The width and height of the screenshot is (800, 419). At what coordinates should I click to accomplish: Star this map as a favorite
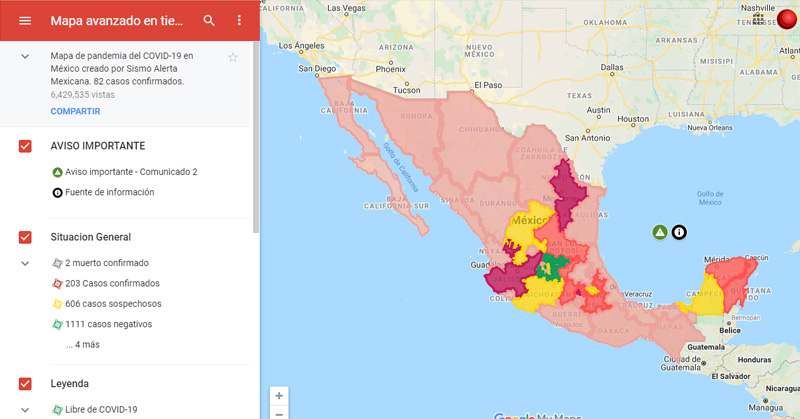(233, 57)
